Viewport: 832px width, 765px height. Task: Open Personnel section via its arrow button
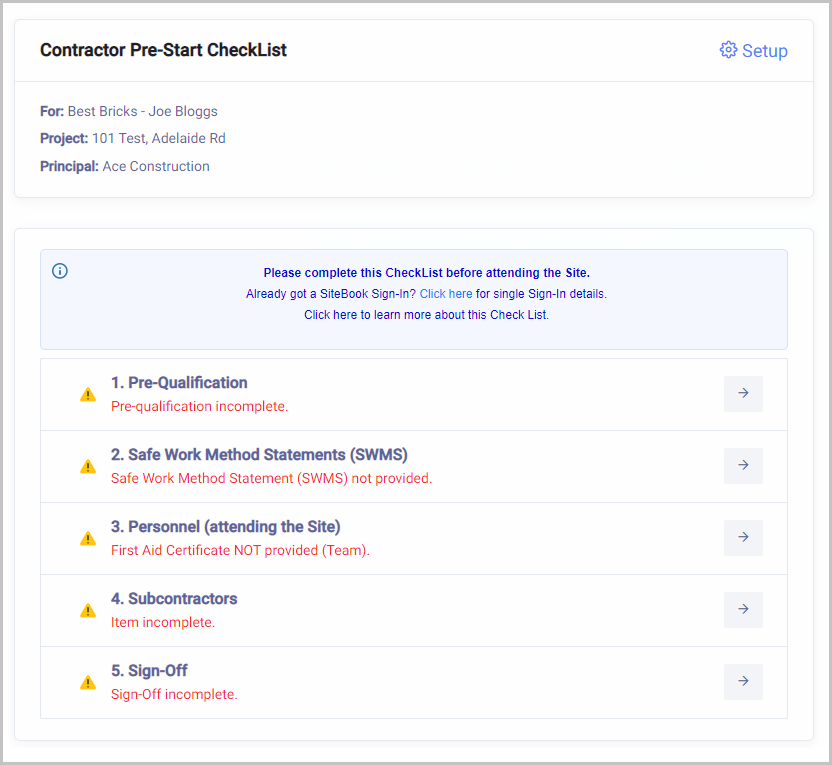coord(743,538)
